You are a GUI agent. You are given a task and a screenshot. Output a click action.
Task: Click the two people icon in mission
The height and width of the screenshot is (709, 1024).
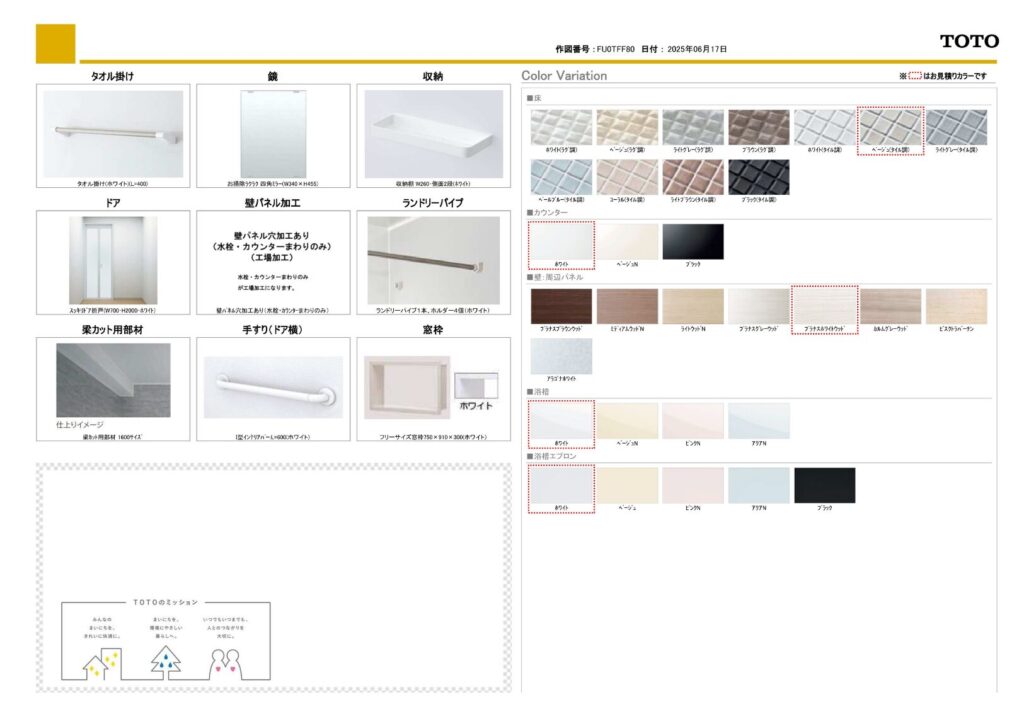[227, 663]
